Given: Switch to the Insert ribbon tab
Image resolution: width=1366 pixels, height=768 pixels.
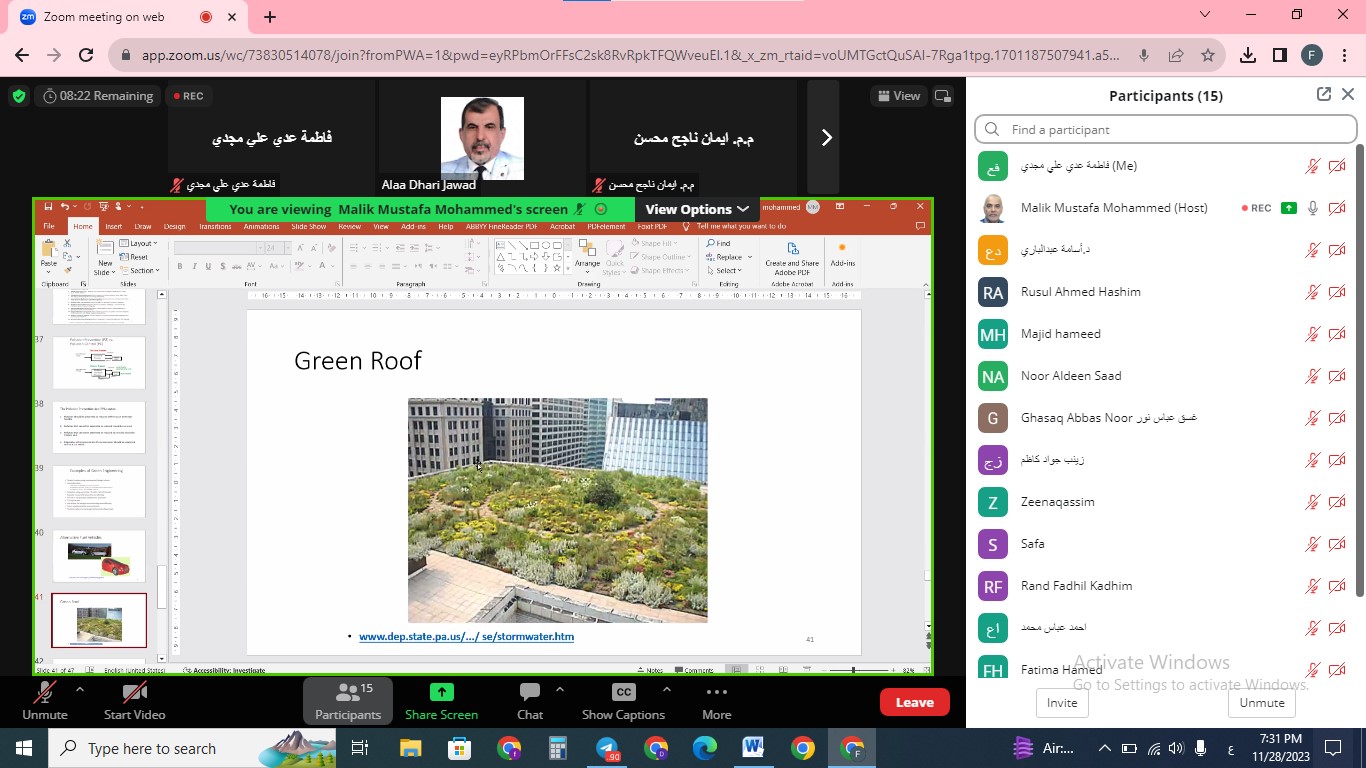Looking at the screenshot, I should pyautogui.click(x=112, y=227).
